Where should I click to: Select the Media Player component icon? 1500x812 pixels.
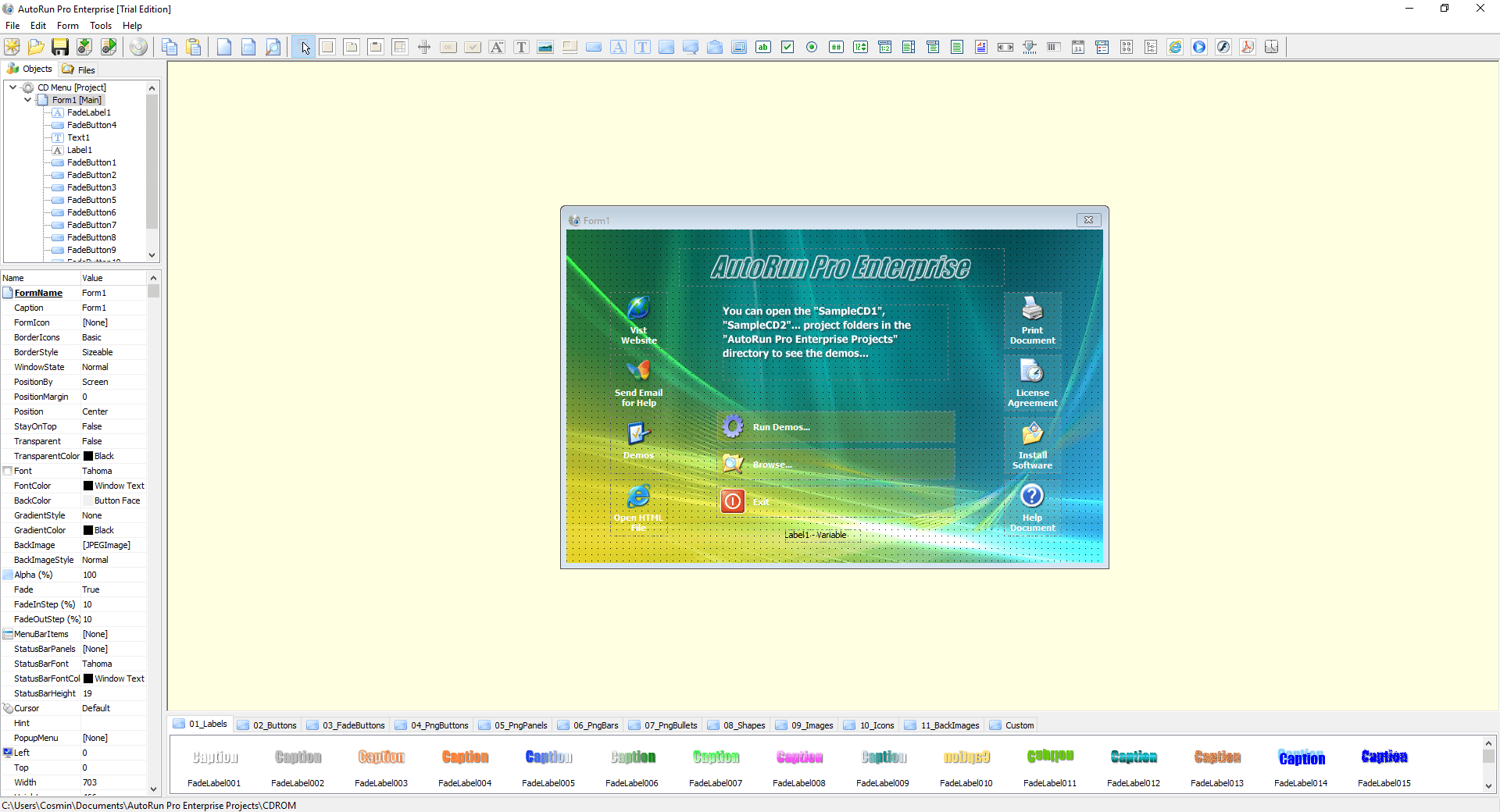click(1199, 47)
